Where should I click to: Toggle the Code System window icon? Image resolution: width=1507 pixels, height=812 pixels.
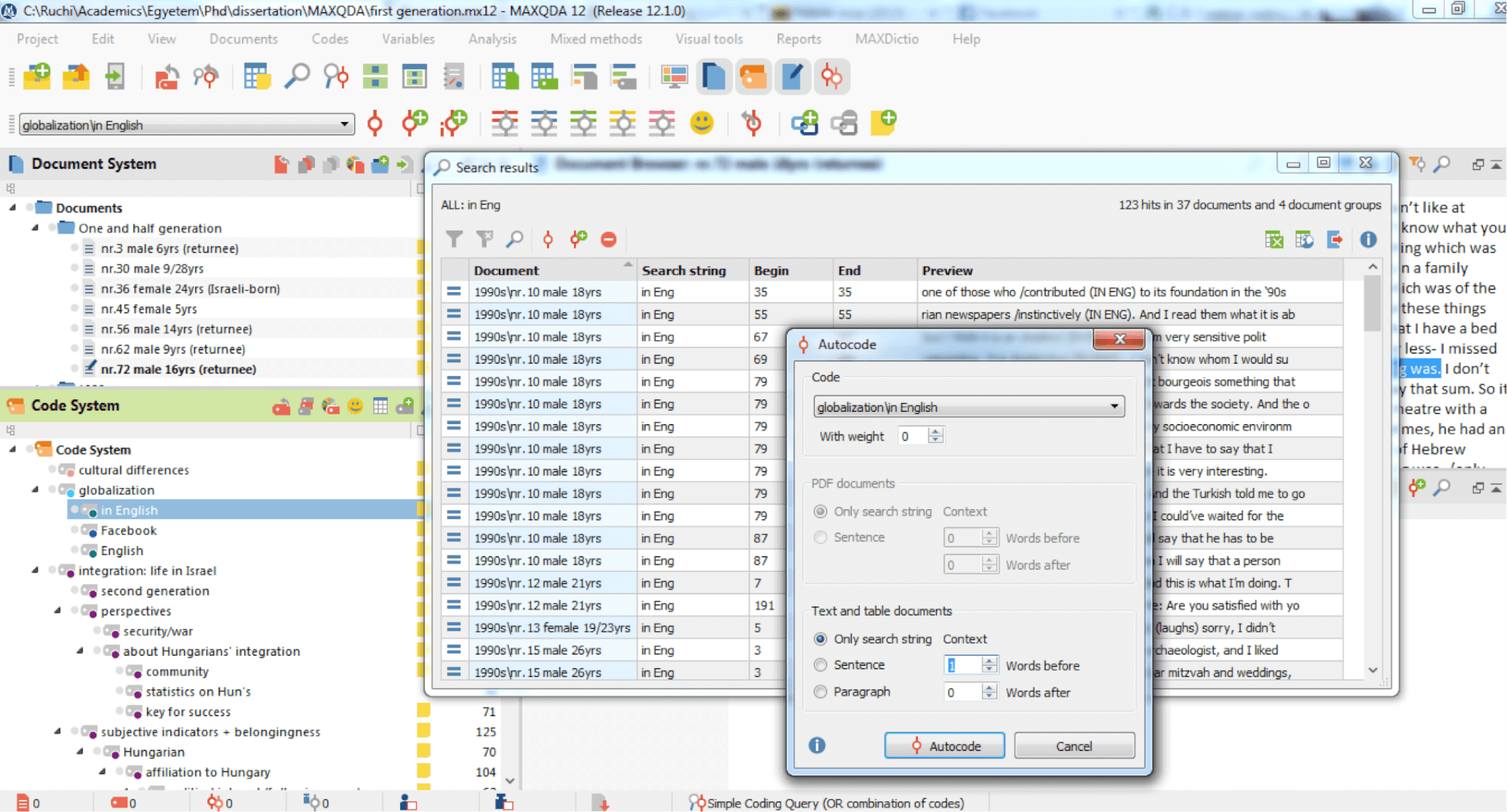point(753,77)
